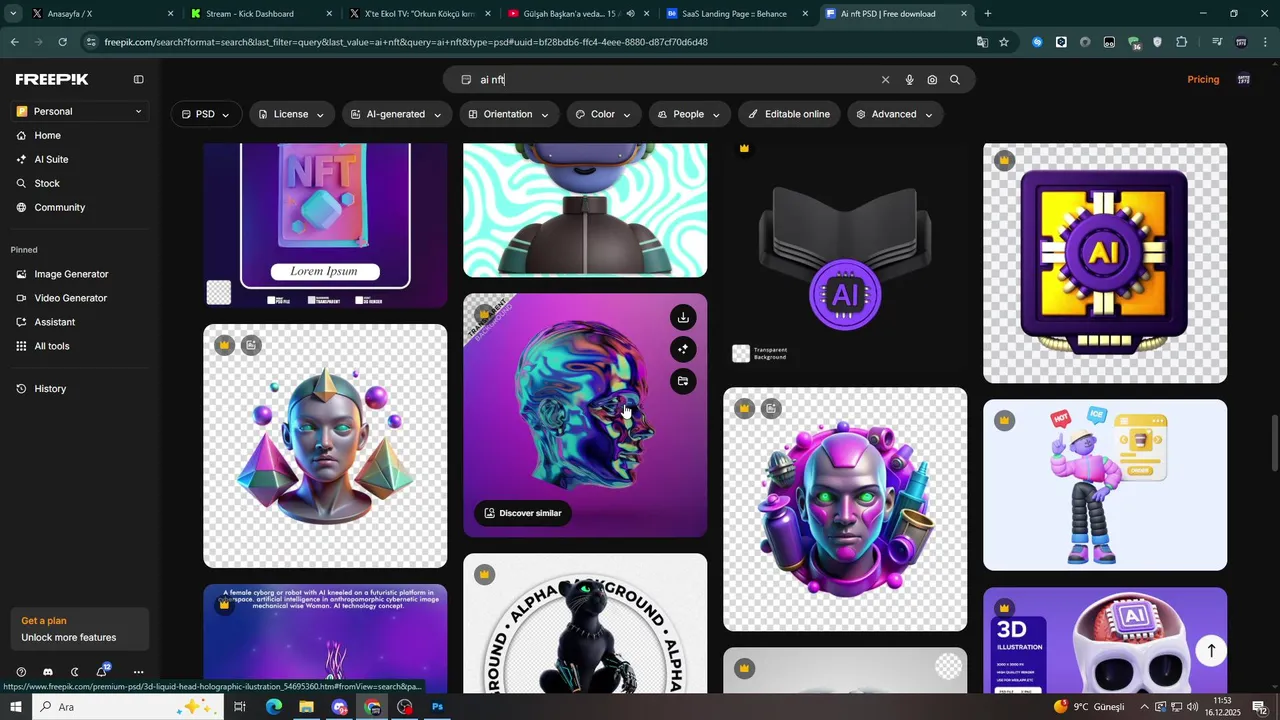Screen dimensions: 1280x720
Task: Open the help question mark icon in the sidebar
Action: (x=21, y=672)
